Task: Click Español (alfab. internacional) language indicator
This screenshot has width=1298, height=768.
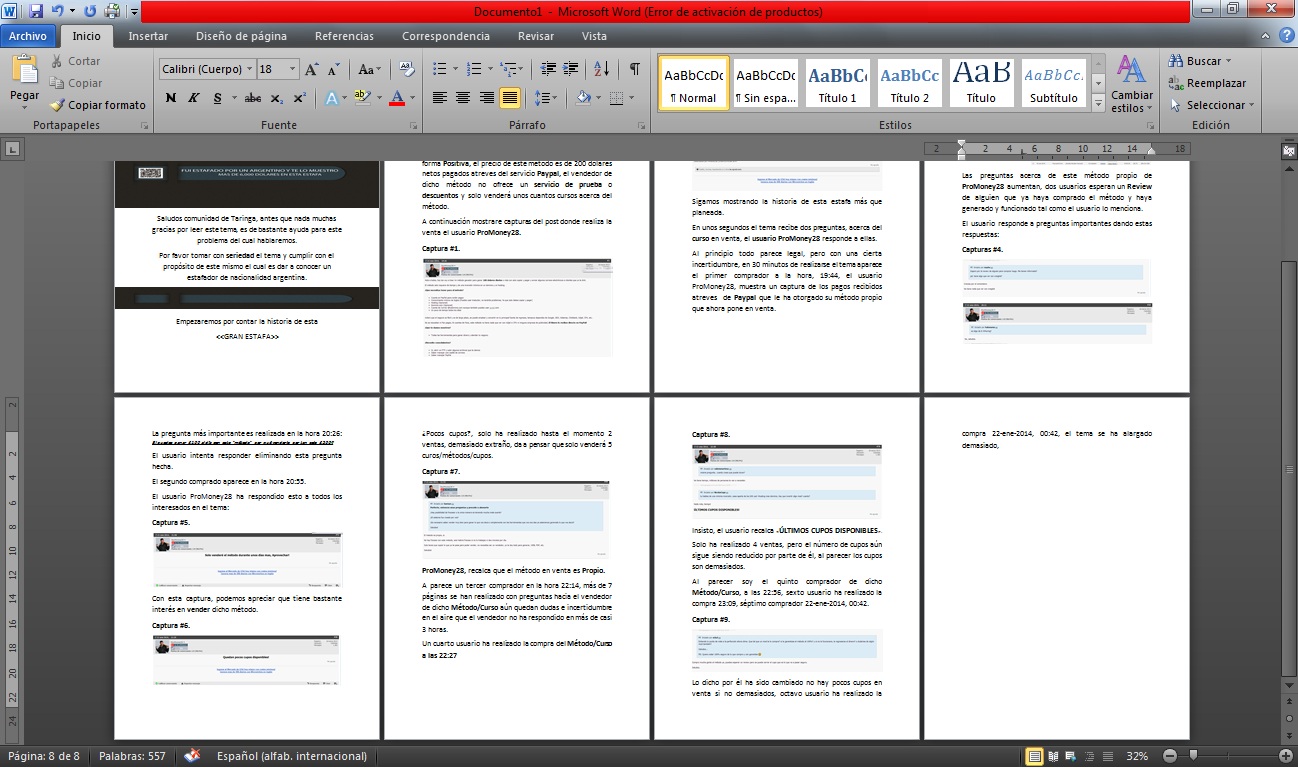Action: (292, 756)
